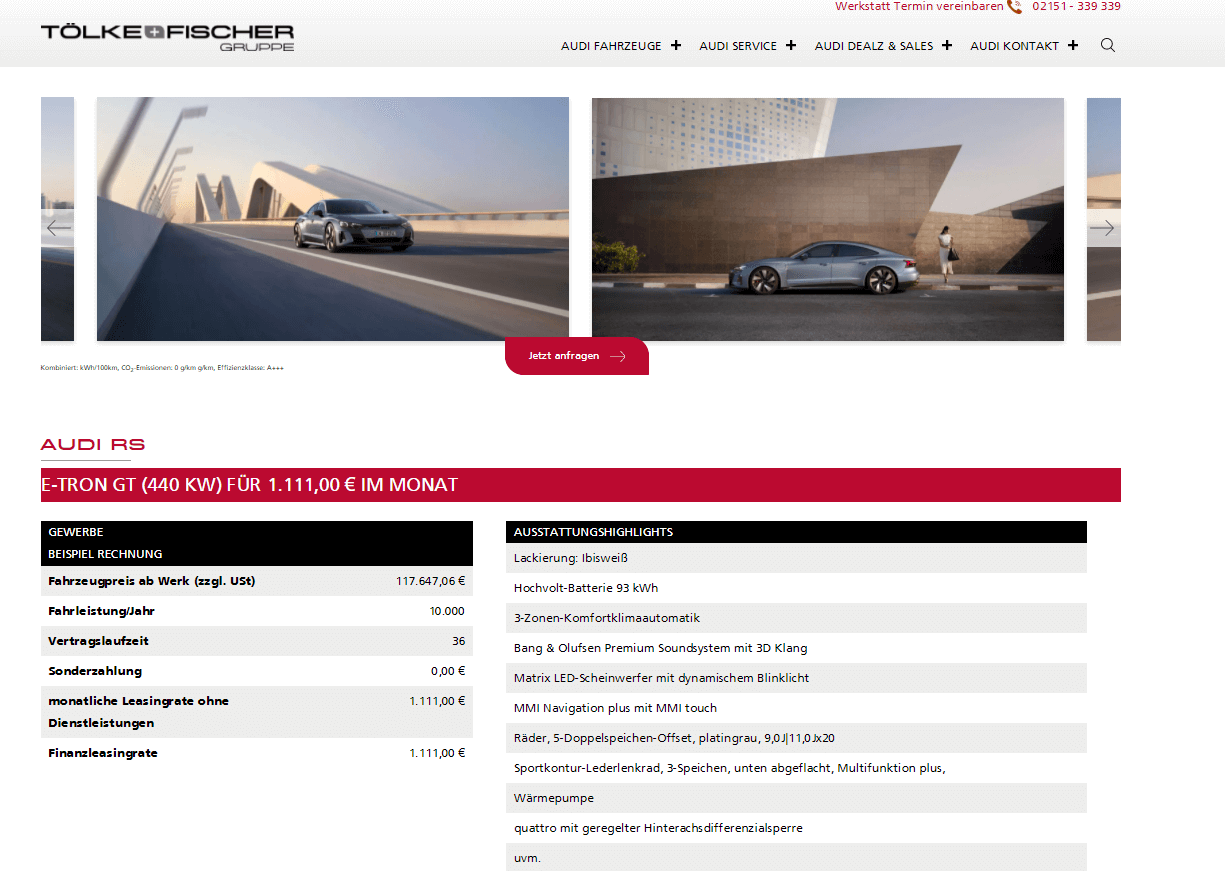The image size is (1225, 871).
Task: Expand plus icon next to Audi Dealz & Sales
Action: pos(947,45)
